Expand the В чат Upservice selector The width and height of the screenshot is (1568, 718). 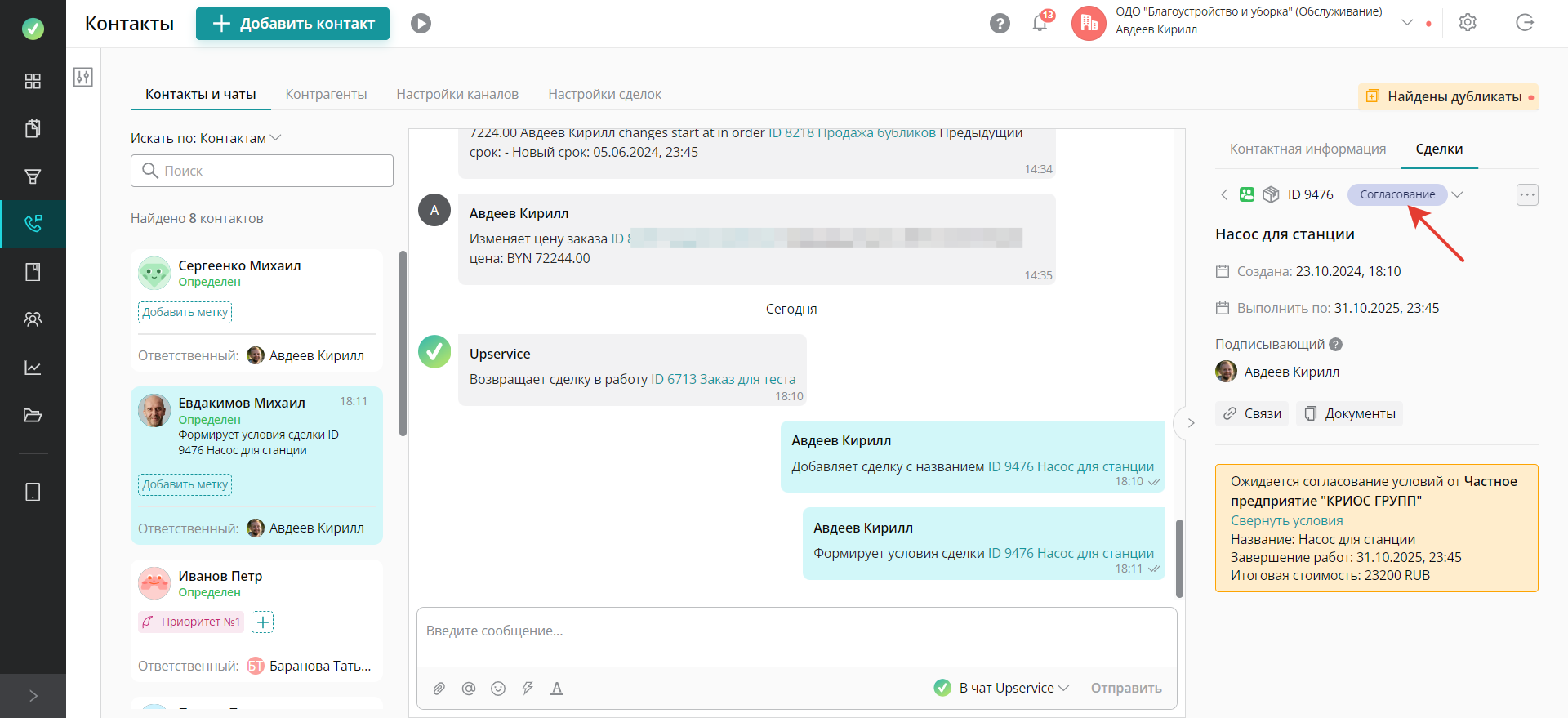(1002, 688)
